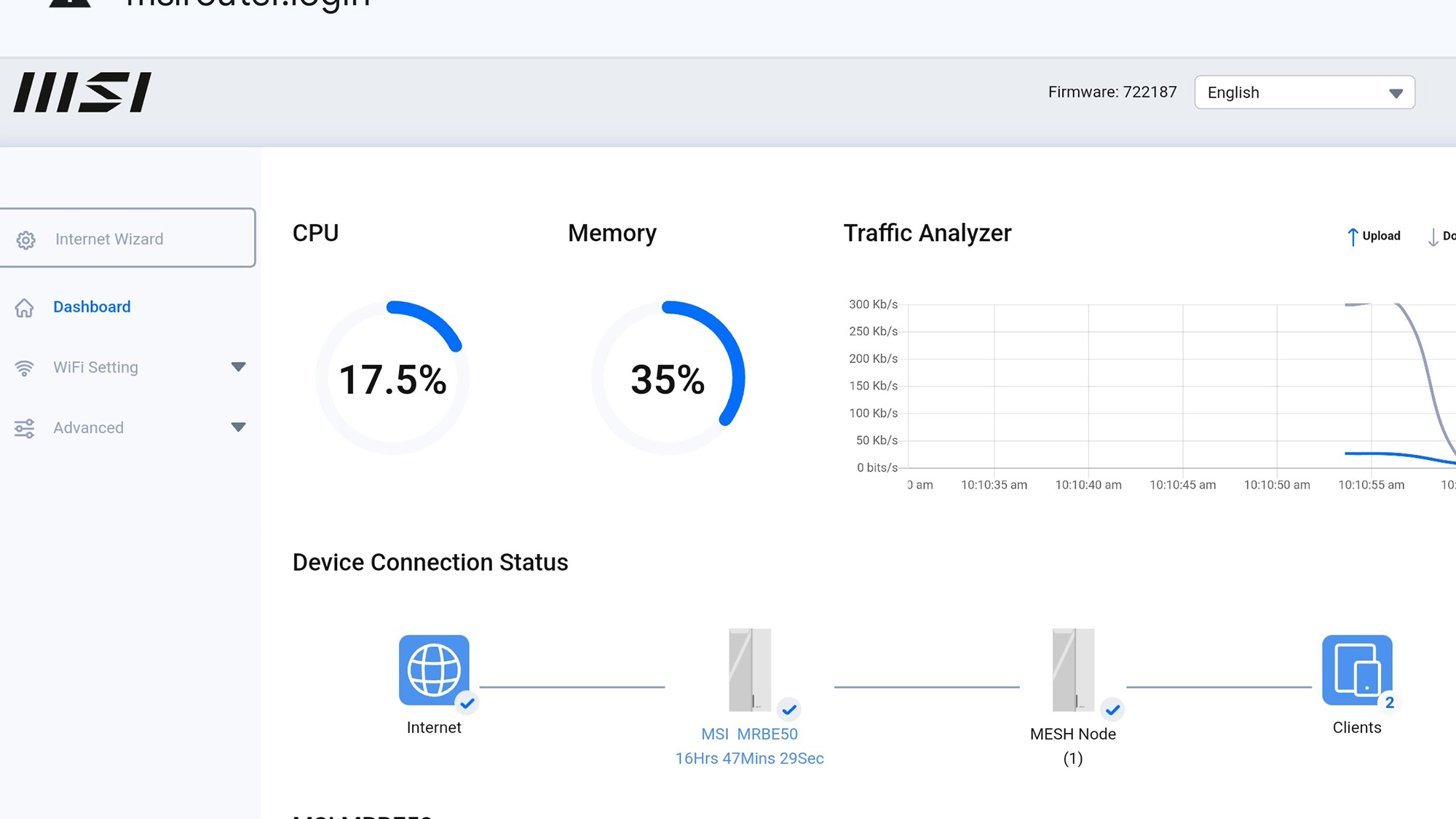Expand the WiFi Setting menu arrow

click(238, 367)
